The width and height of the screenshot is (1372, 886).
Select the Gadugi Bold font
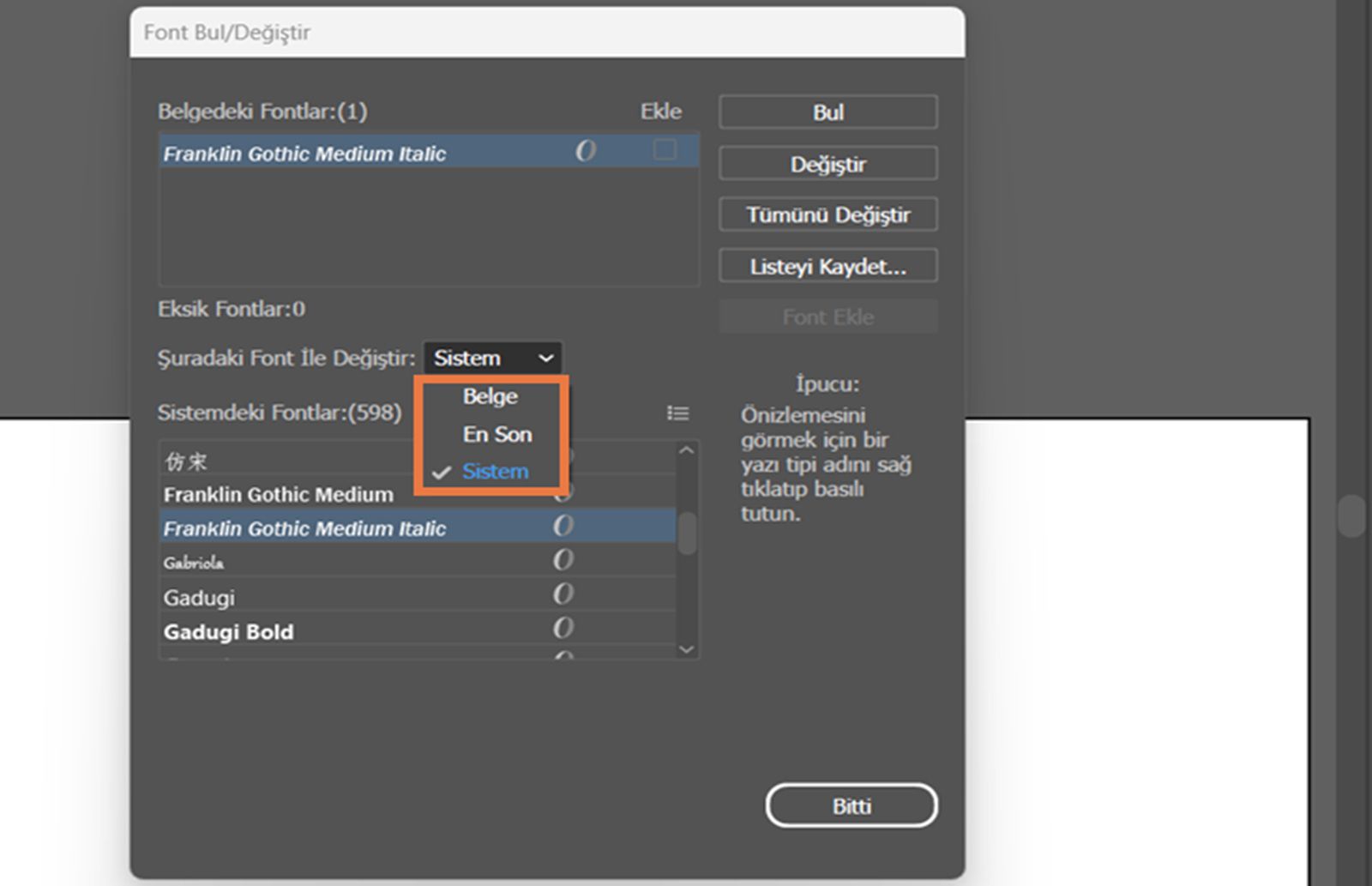418,630
